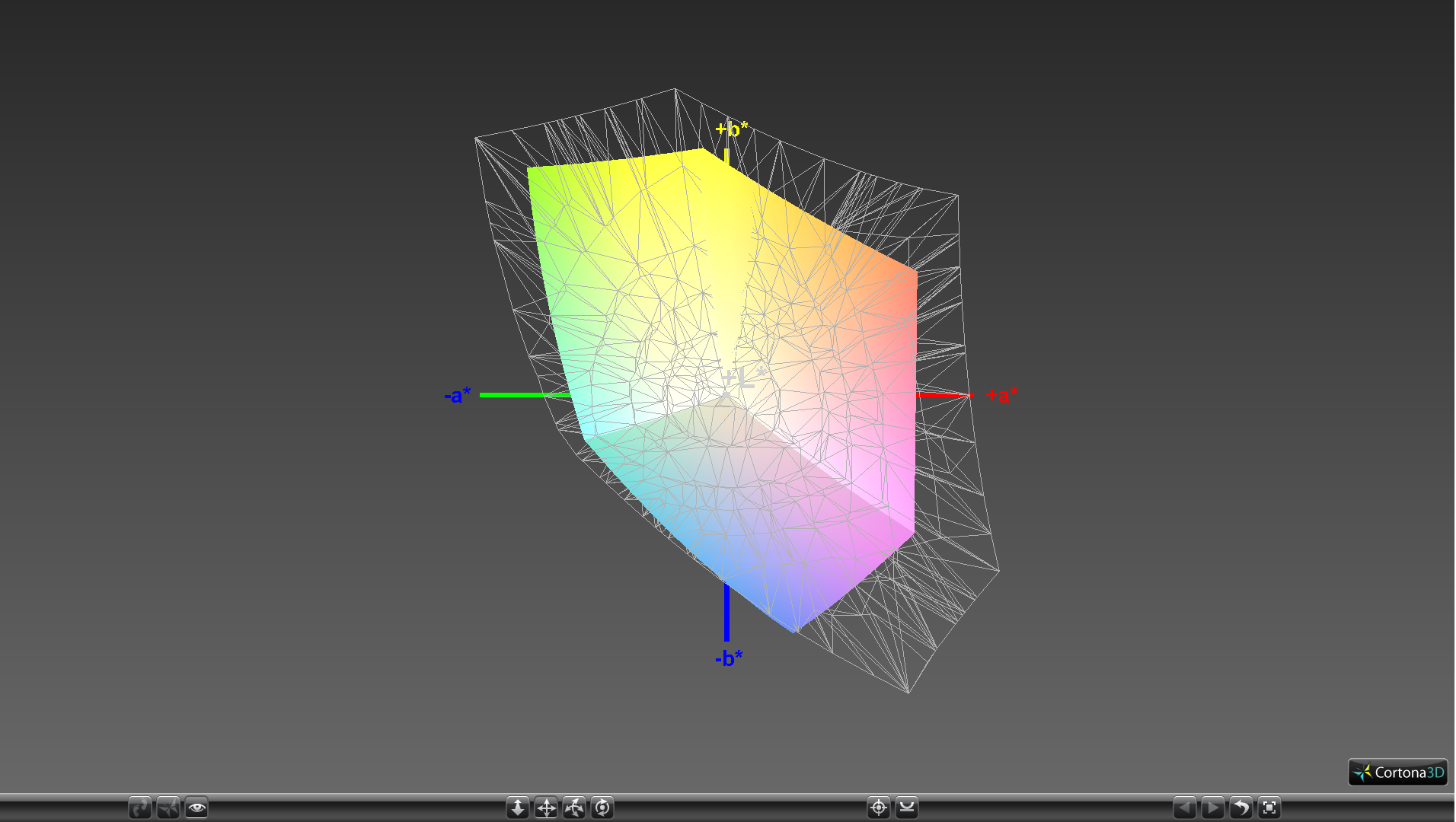Click the Align (straighten up) button

907,808
